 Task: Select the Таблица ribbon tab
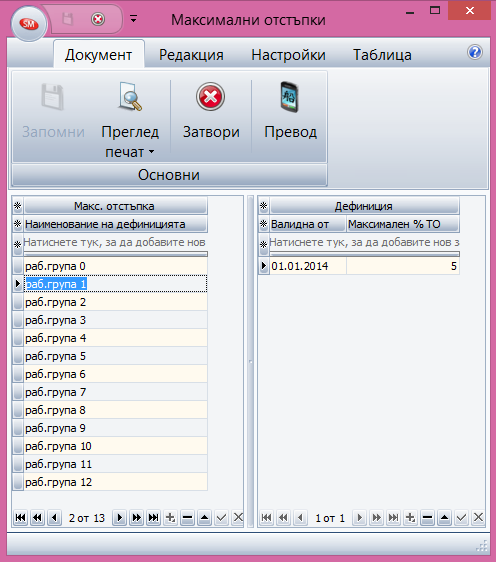[x=382, y=55]
